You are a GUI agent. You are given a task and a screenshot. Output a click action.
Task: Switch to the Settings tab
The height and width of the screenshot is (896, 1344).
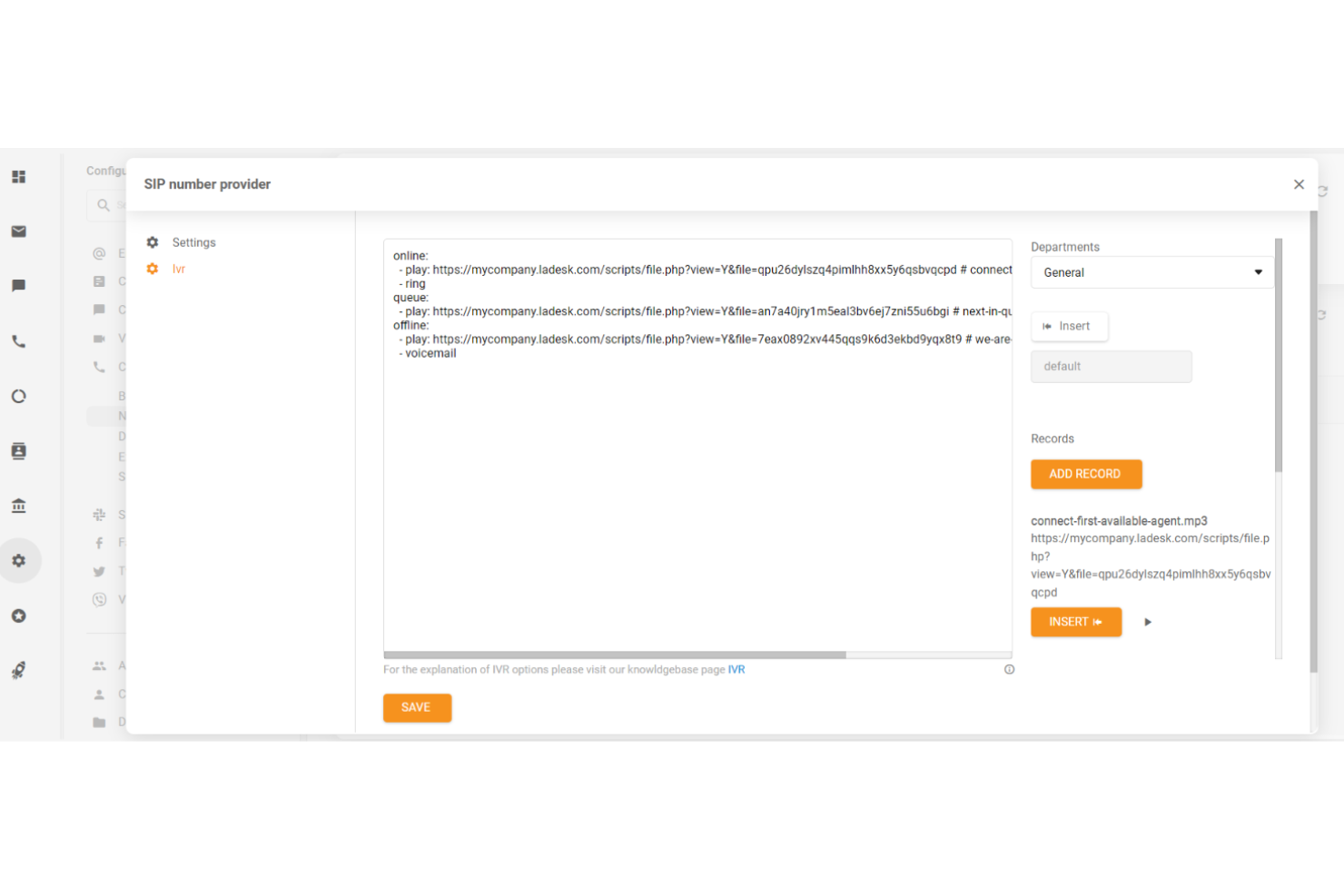pyautogui.click(x=193, y=242)
